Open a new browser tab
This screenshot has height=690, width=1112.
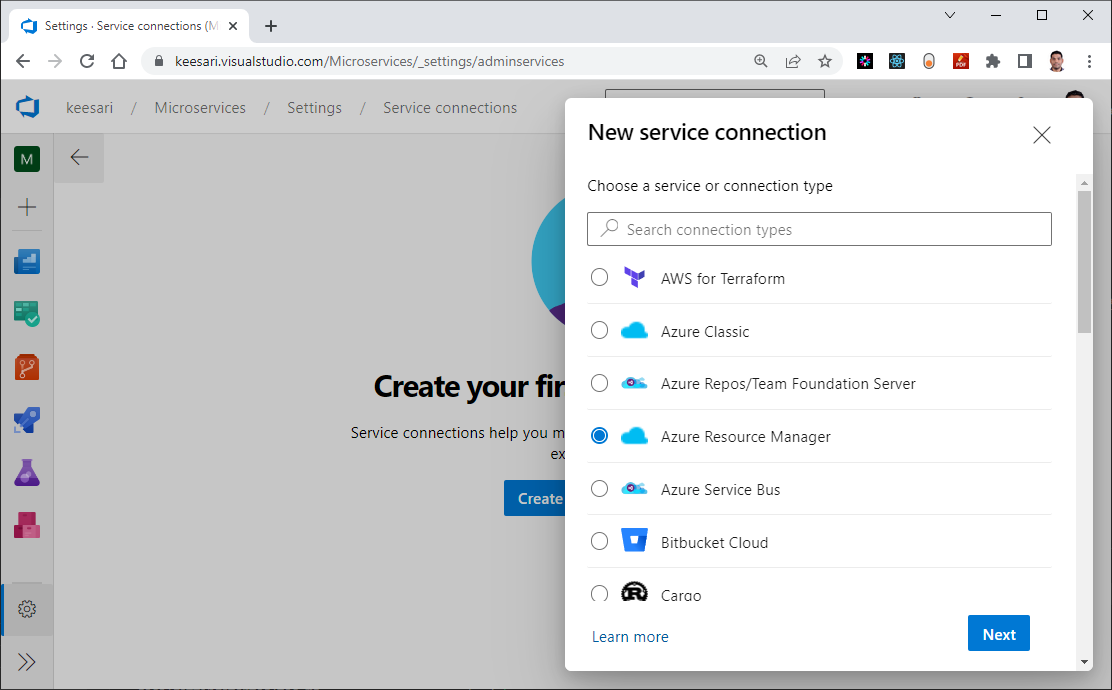(271, 26)
